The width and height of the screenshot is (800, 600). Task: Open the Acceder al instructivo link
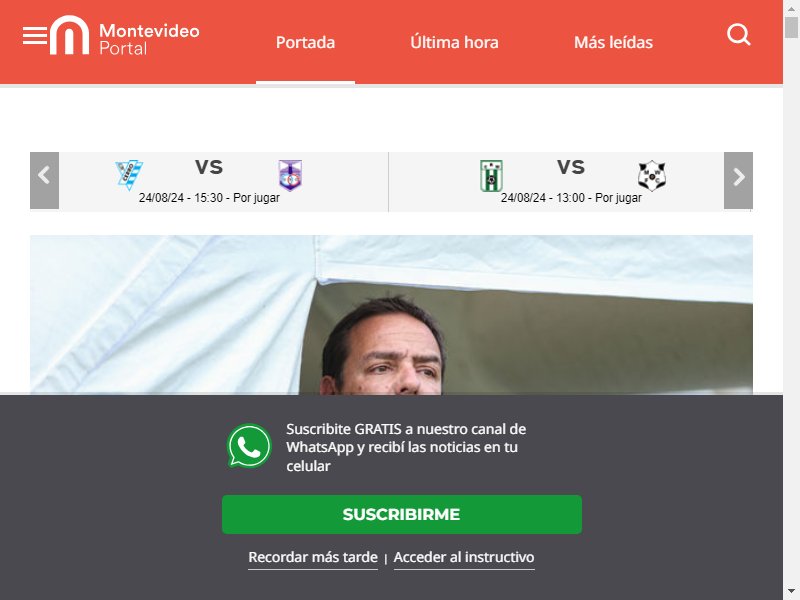point(464,557)
